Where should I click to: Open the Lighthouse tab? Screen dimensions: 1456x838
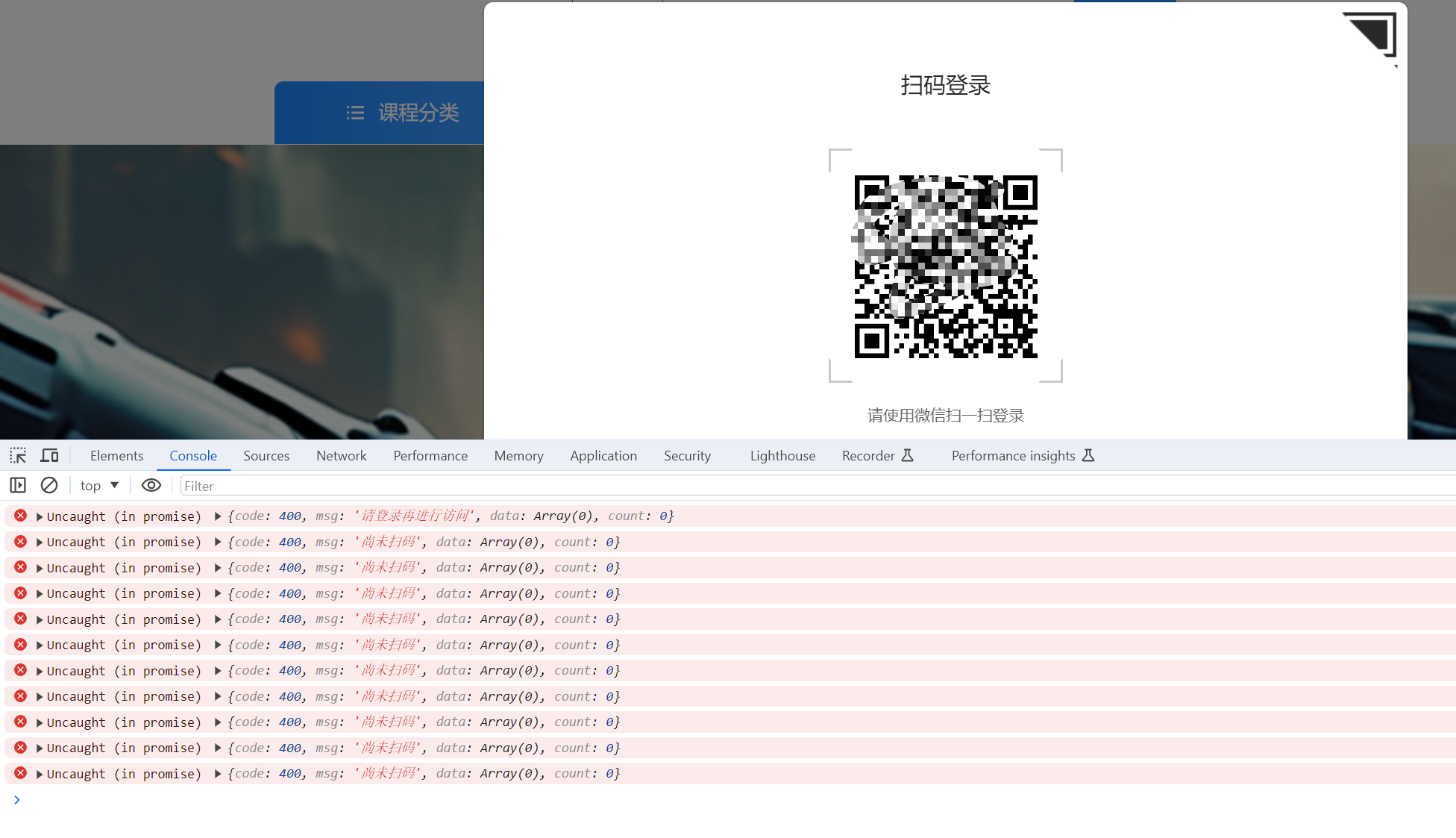coord(782,455)
